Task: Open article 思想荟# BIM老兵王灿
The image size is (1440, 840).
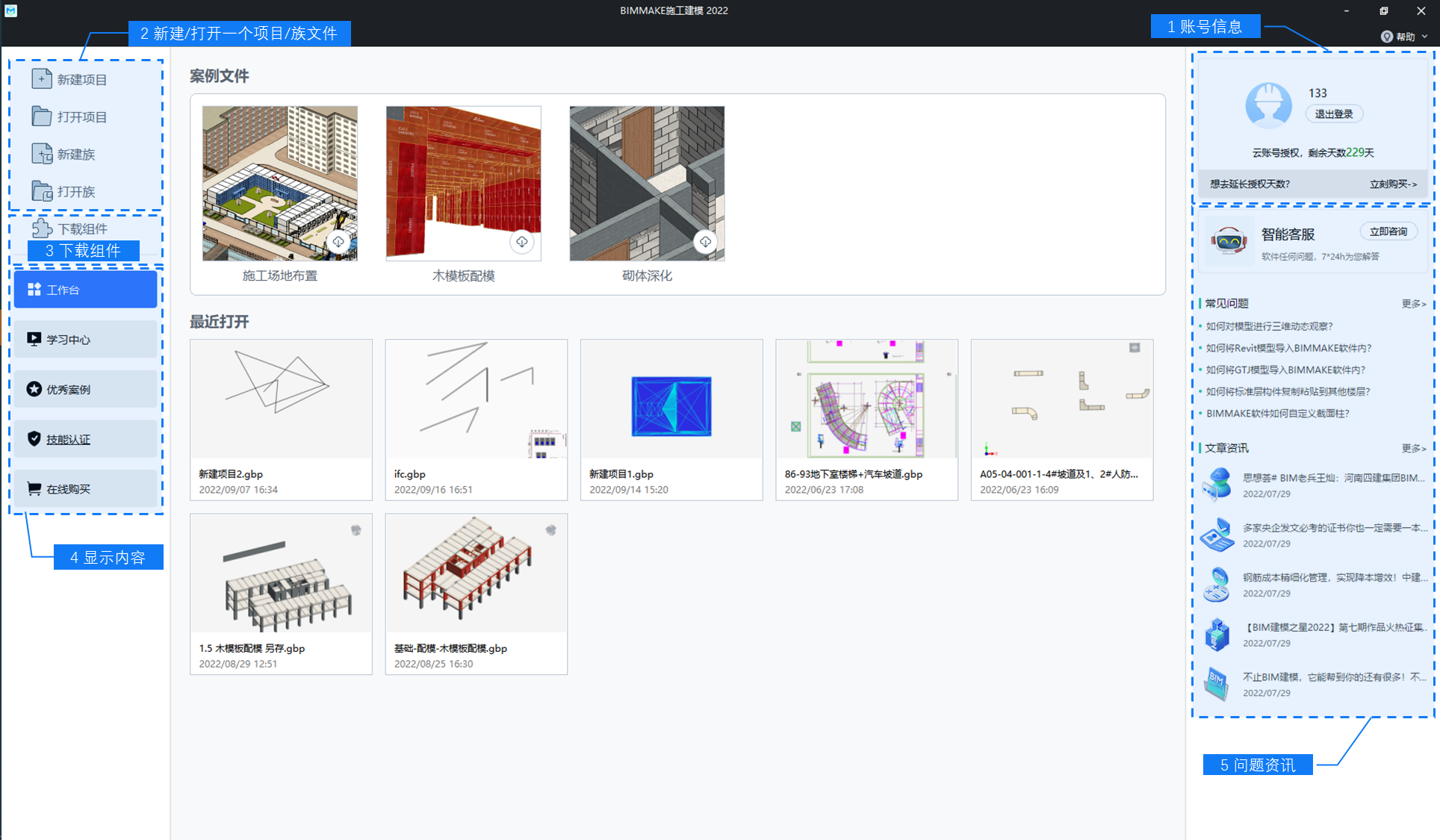Action: (x=1334, y=478)
